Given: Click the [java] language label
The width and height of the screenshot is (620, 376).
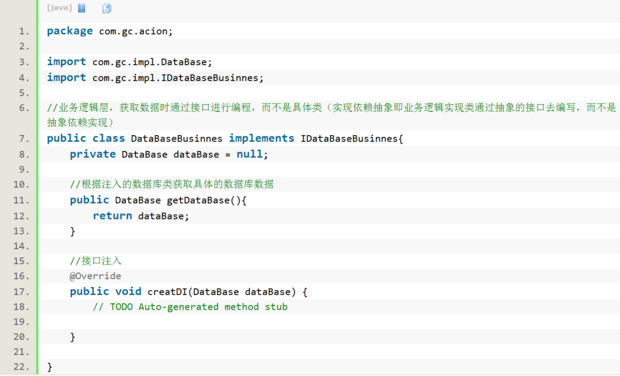Looking at the screenshot, I should 59,8.
